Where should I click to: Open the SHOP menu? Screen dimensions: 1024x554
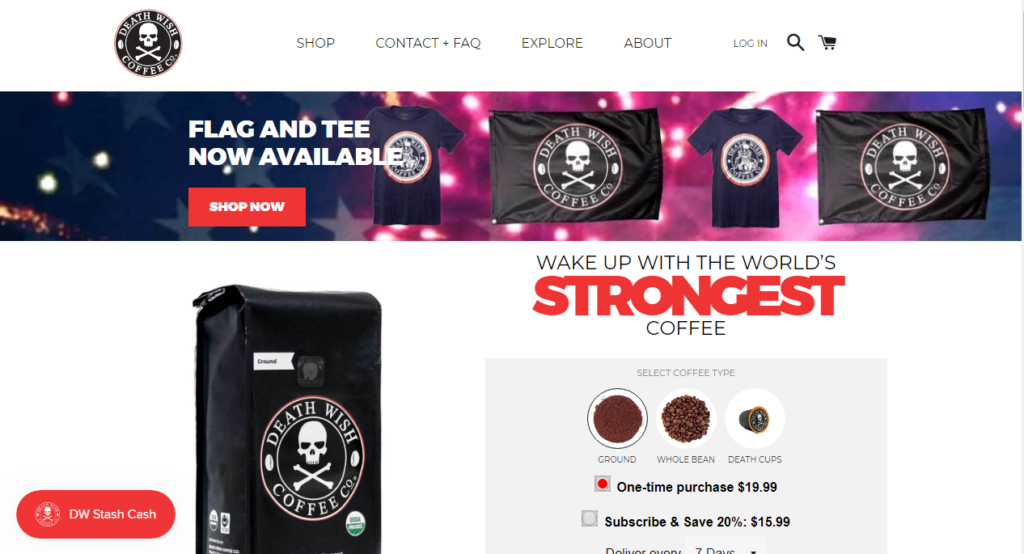click(315, 43)
